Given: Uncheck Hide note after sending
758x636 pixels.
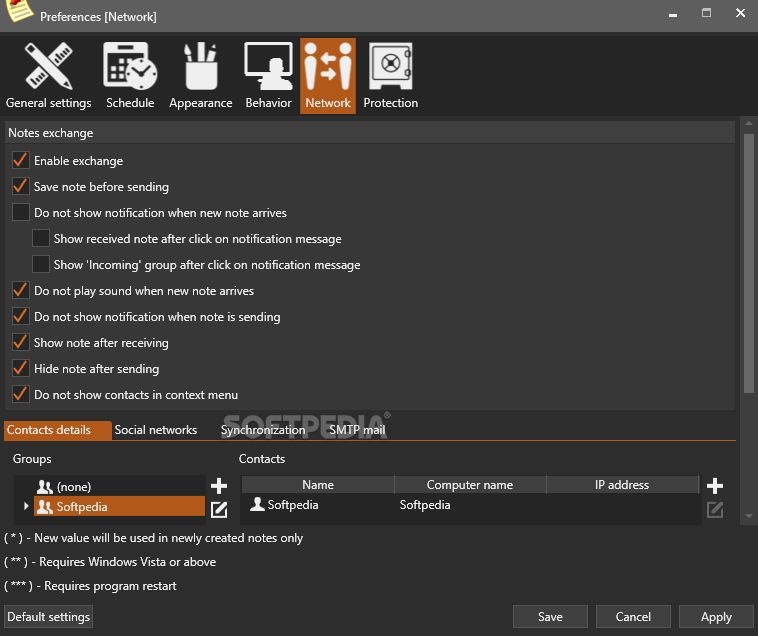Looking at the screenshot, I should click(21, 369).
